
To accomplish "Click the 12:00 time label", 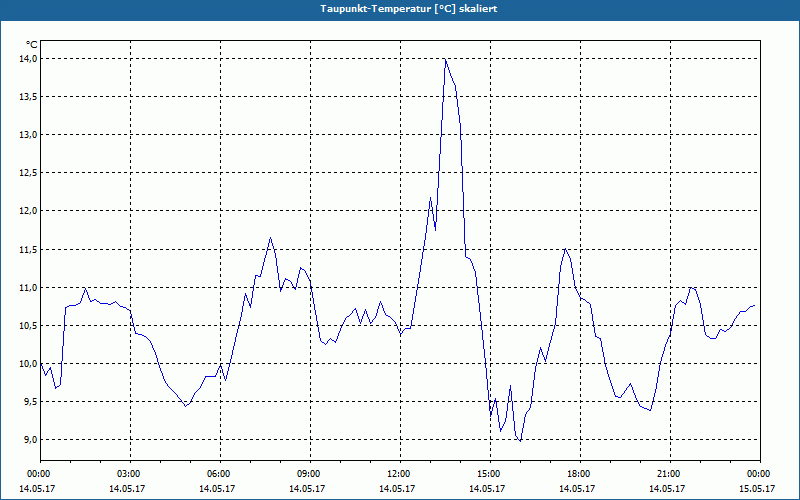I will point(400,474).
